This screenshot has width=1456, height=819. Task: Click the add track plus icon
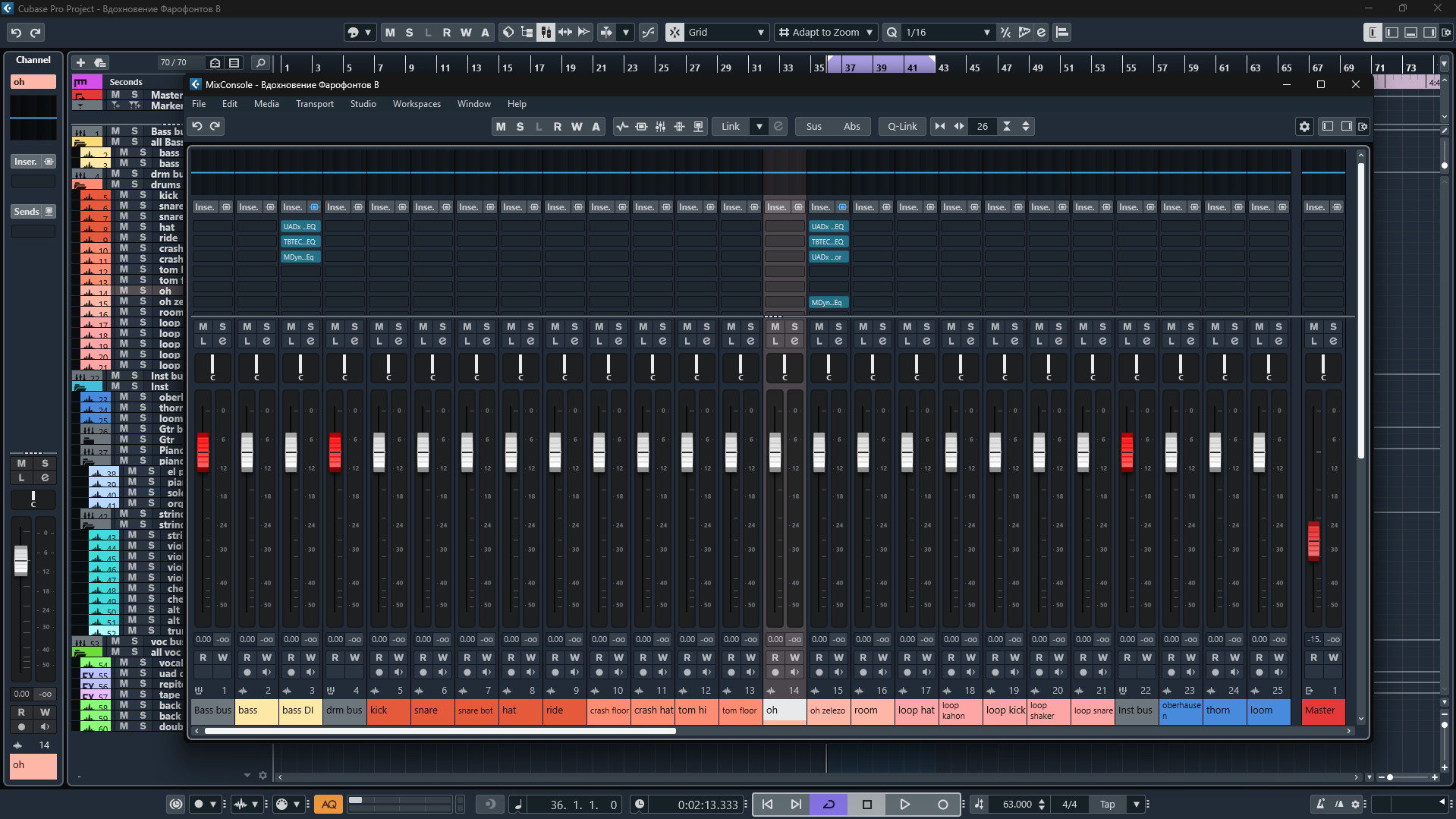pos(80,63)
